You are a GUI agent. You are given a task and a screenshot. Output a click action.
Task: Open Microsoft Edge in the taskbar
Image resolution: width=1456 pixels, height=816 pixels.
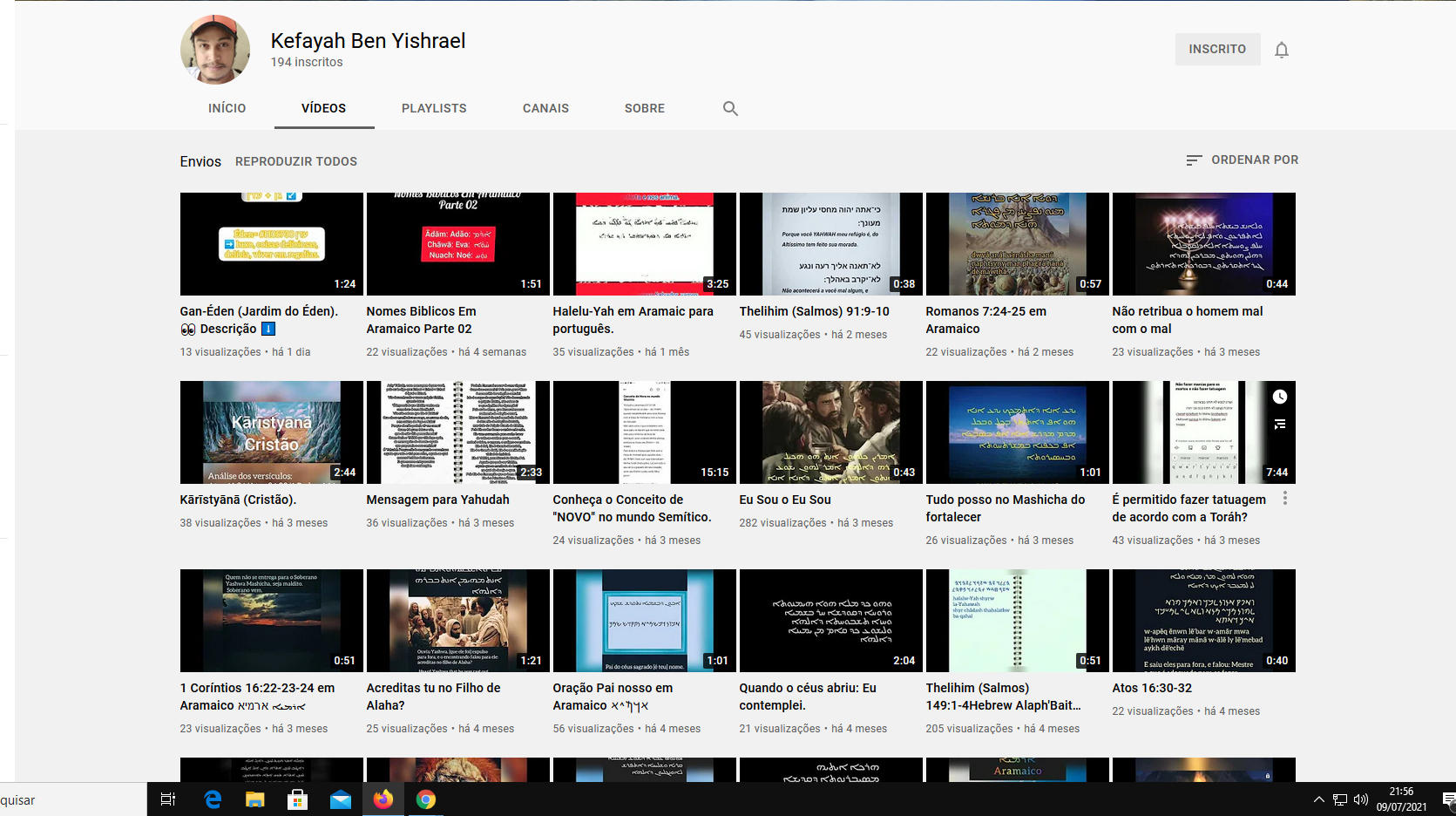[x=213, y=799]
